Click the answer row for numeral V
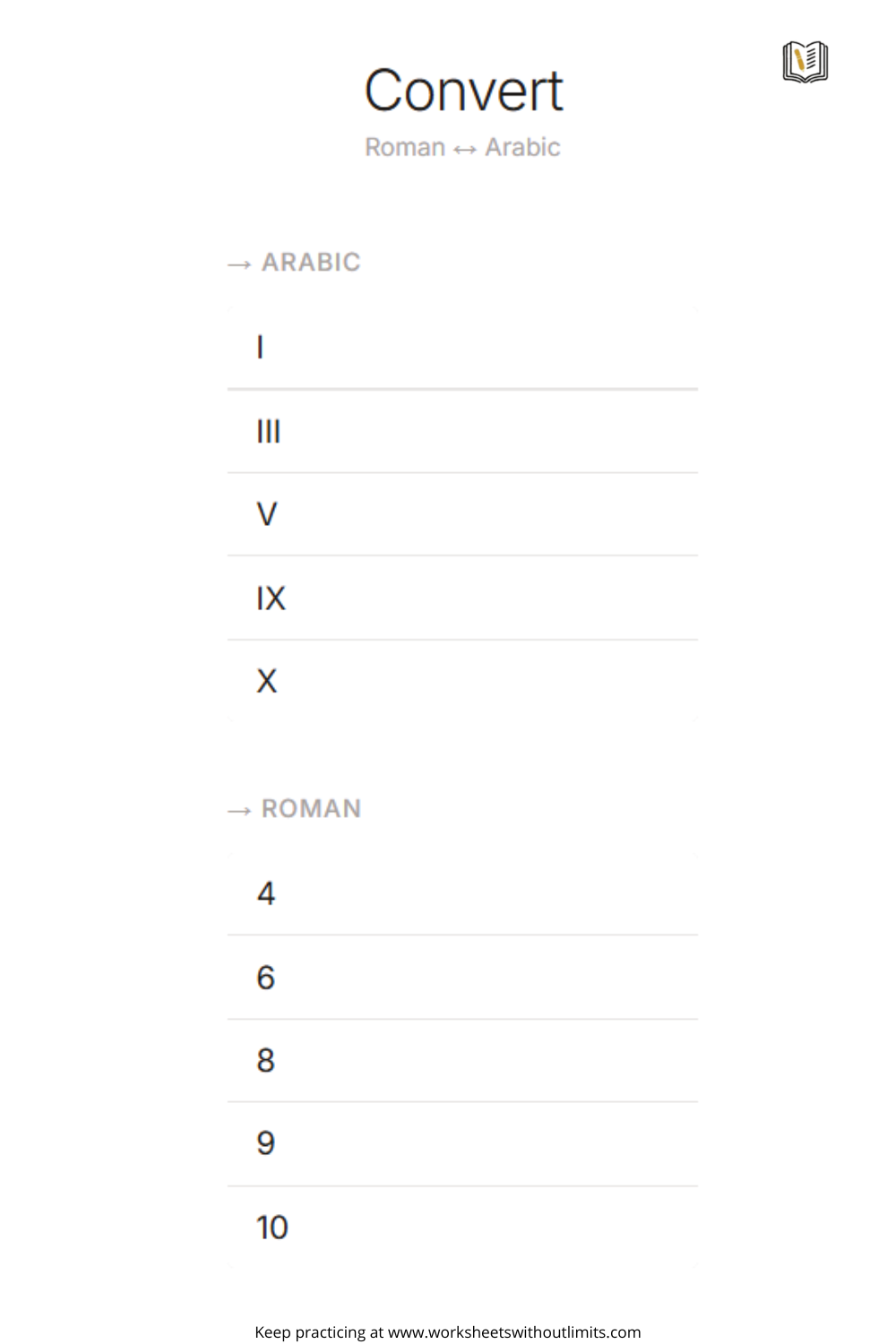This screenshot has width=896, height=1344. coord(462,515)
